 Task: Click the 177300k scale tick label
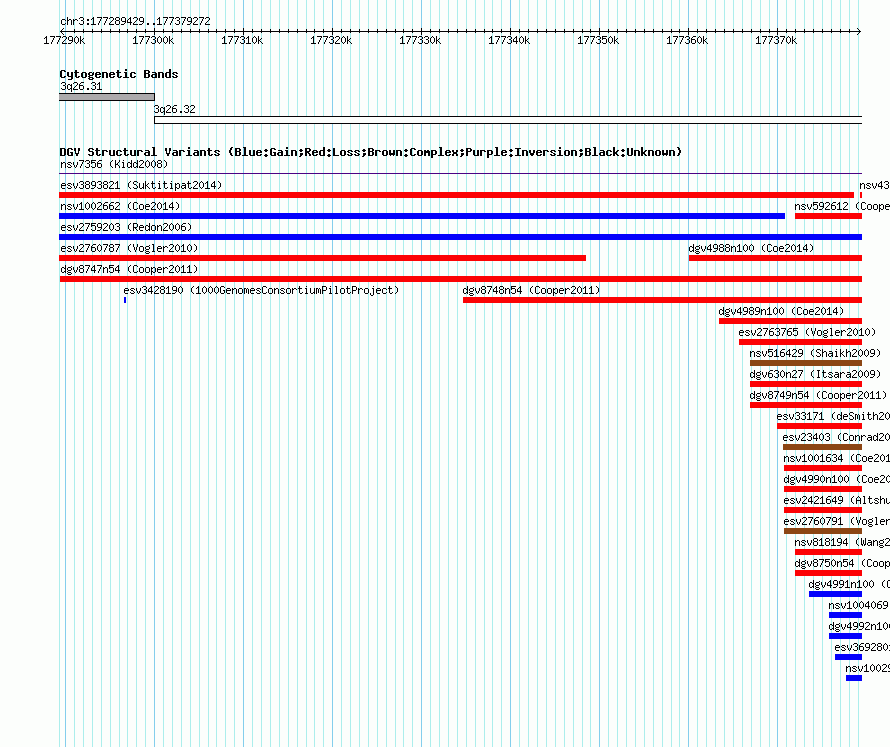(153, 40)
